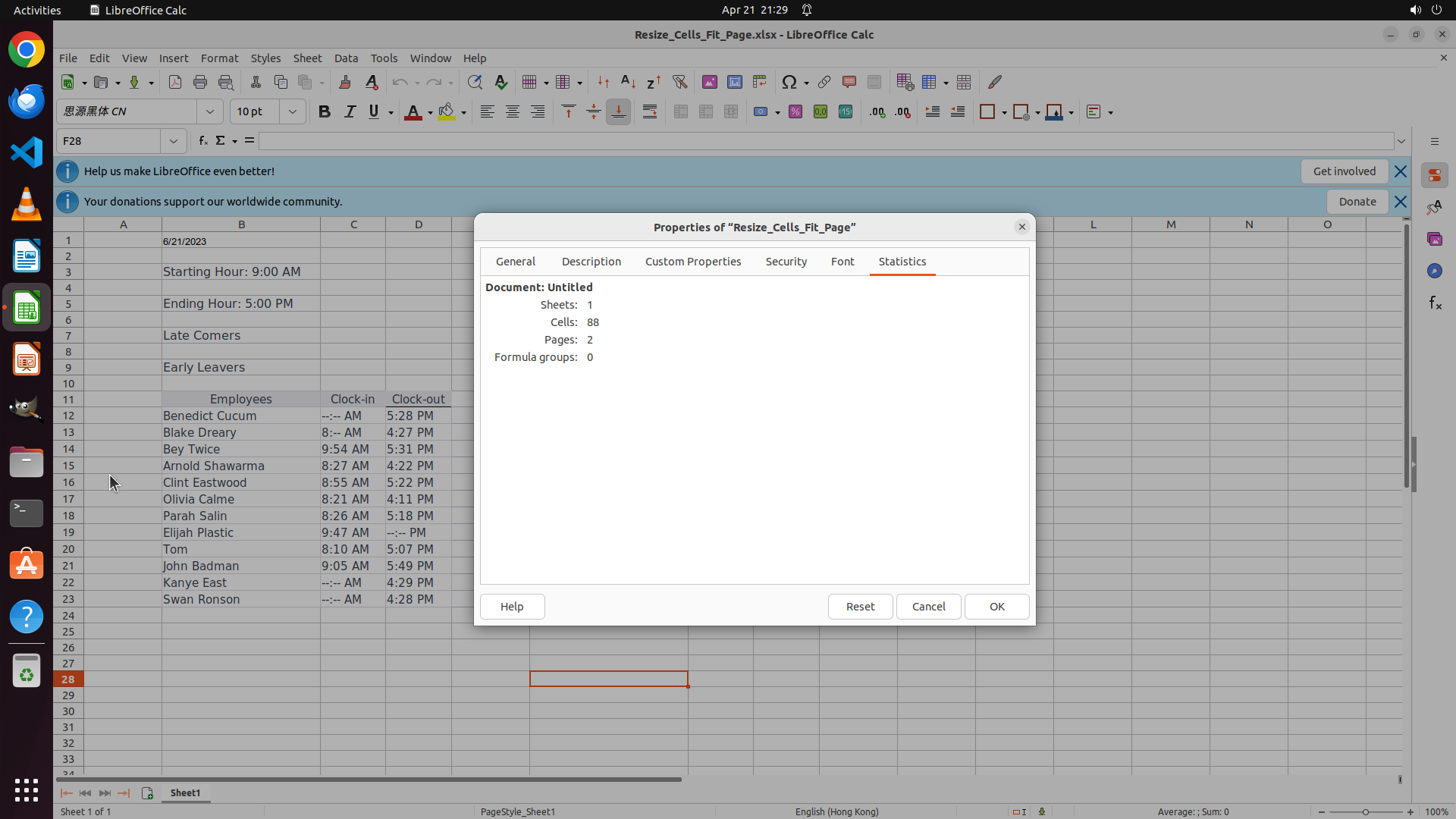Open the sidebar Functions panel icon
The width and height of the screenshot is (1456, 819).
(1435, 303)
